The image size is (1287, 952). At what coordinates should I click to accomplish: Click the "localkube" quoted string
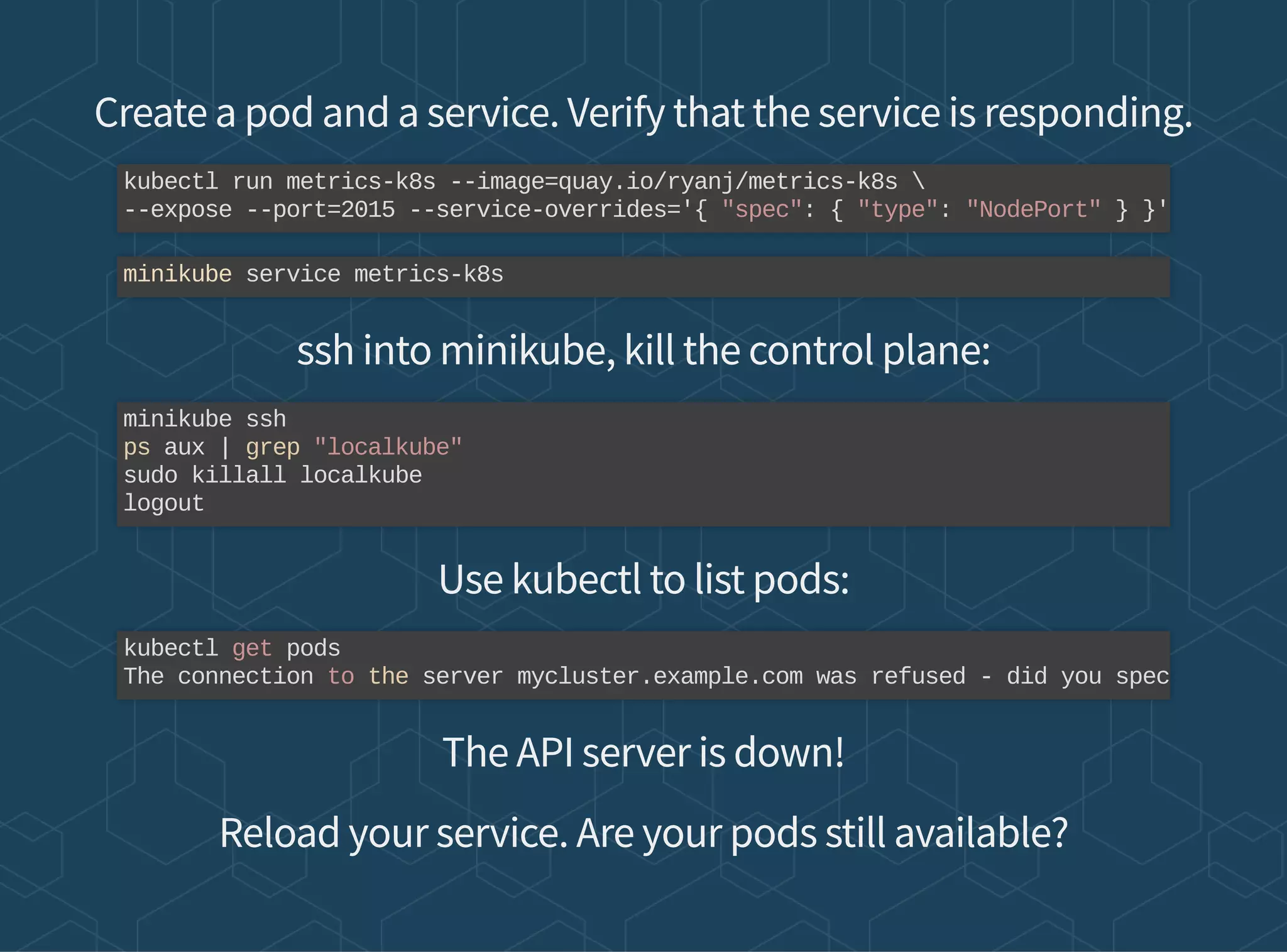pos(388,447)
